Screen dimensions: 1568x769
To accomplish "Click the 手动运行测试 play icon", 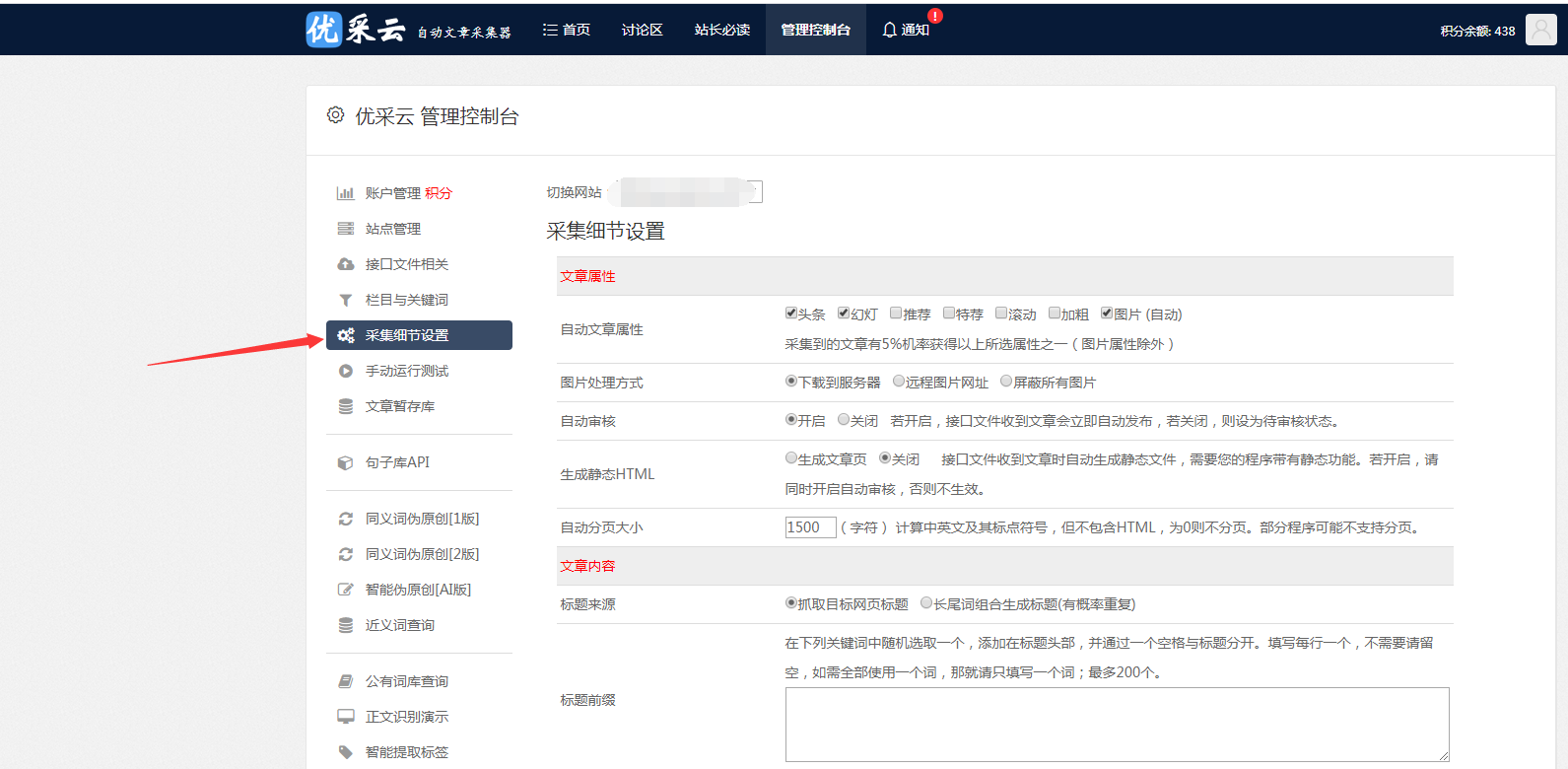I will (x=345, y=371).
